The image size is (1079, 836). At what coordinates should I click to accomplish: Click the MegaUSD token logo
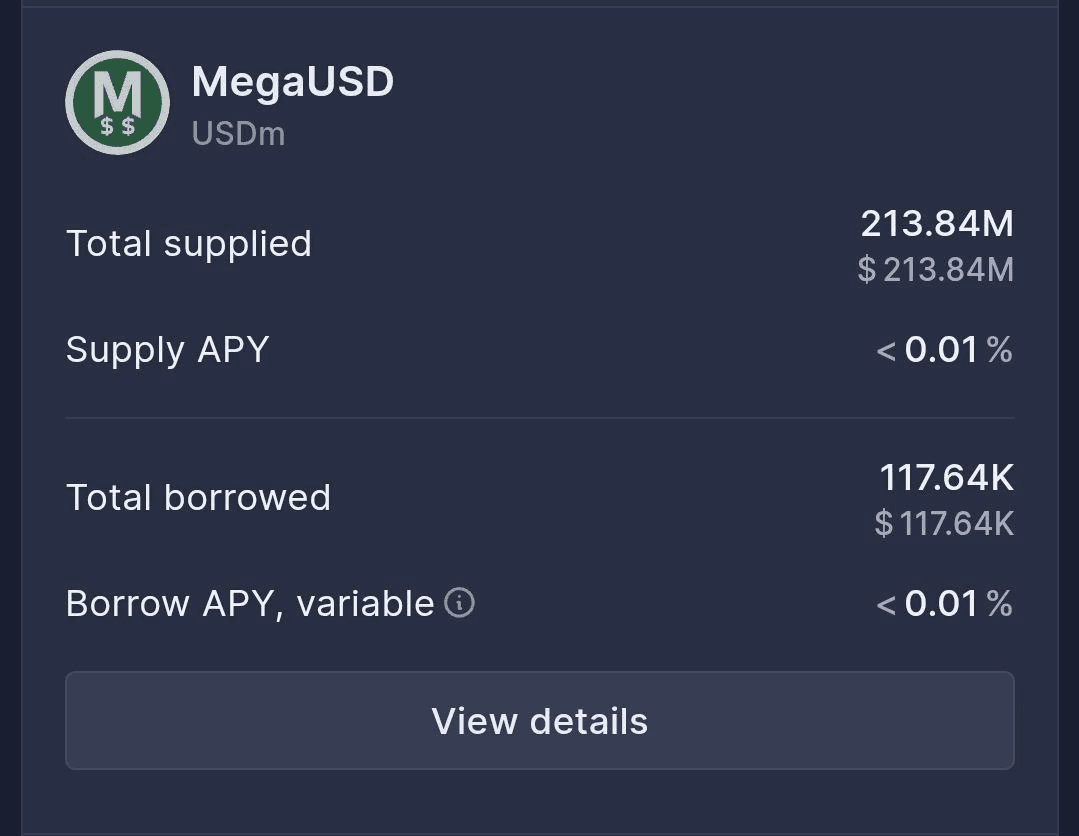coord(117,102)
